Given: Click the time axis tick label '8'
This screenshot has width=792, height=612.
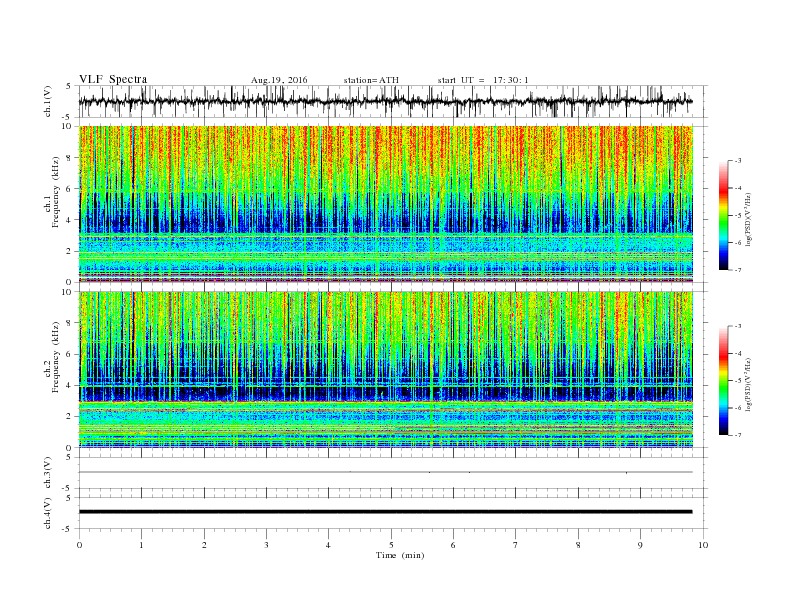Looking at the screenshot, I should 578,545.
